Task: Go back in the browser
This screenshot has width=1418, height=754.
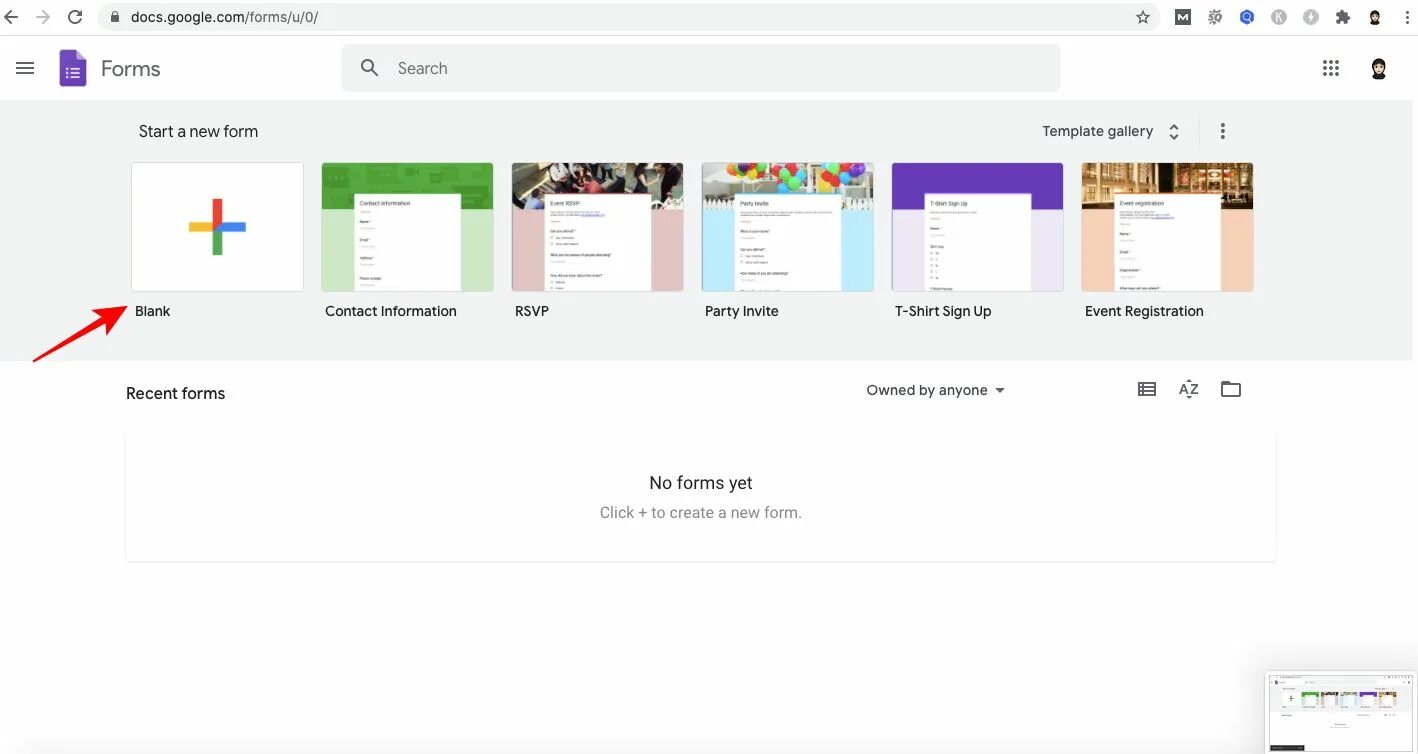Action: coord(11,17)
